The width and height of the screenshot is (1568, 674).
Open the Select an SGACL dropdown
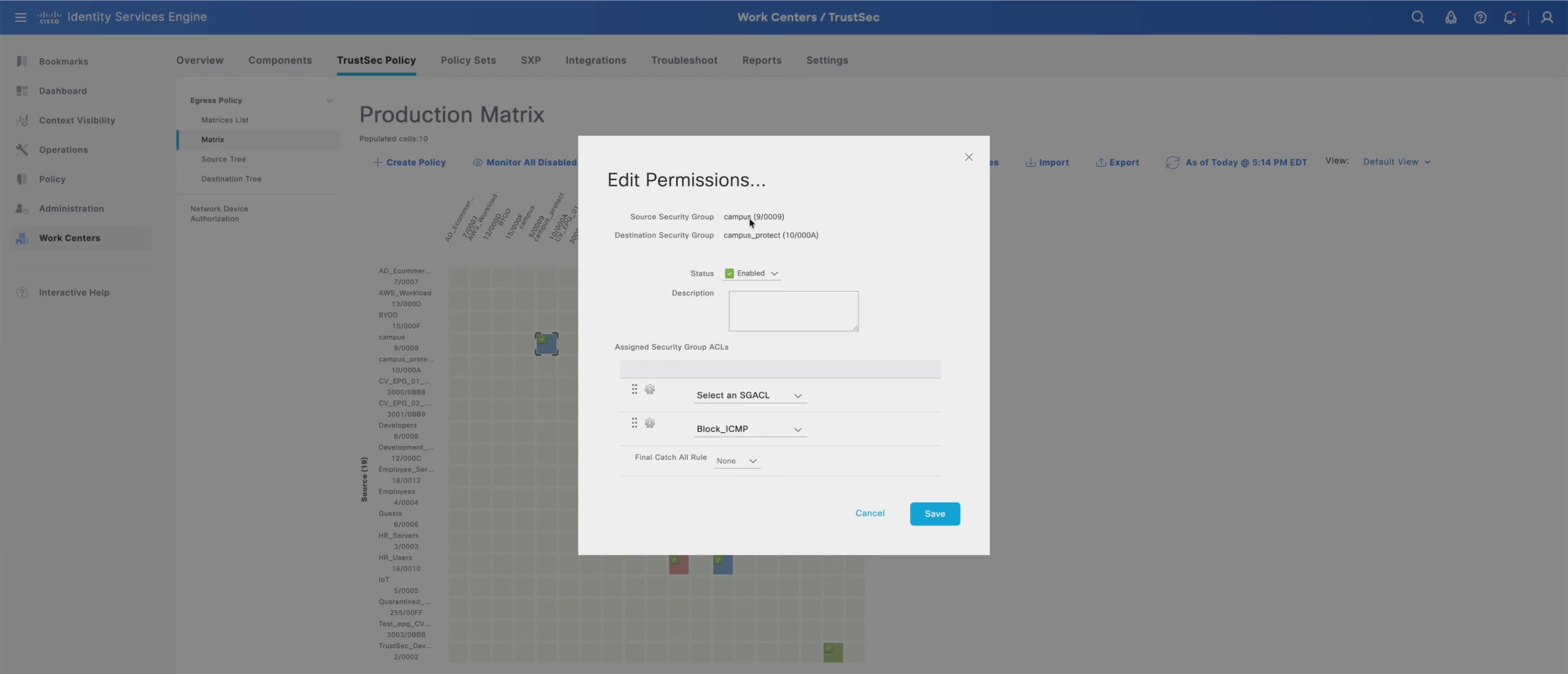(x=750, y=395)
